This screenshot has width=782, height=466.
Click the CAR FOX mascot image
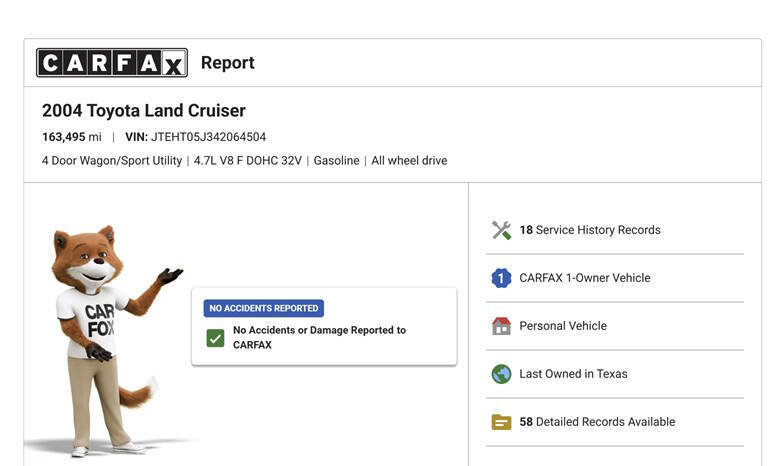click(106, 341)
